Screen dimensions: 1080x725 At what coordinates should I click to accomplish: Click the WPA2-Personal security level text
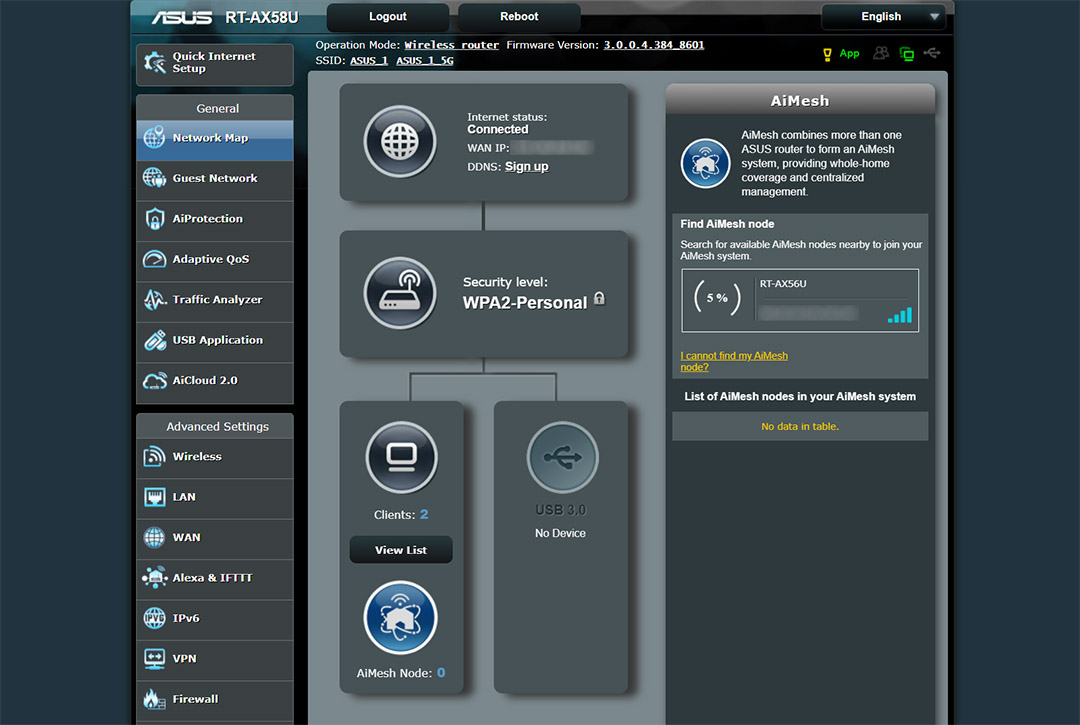click(x=525, y=303)
